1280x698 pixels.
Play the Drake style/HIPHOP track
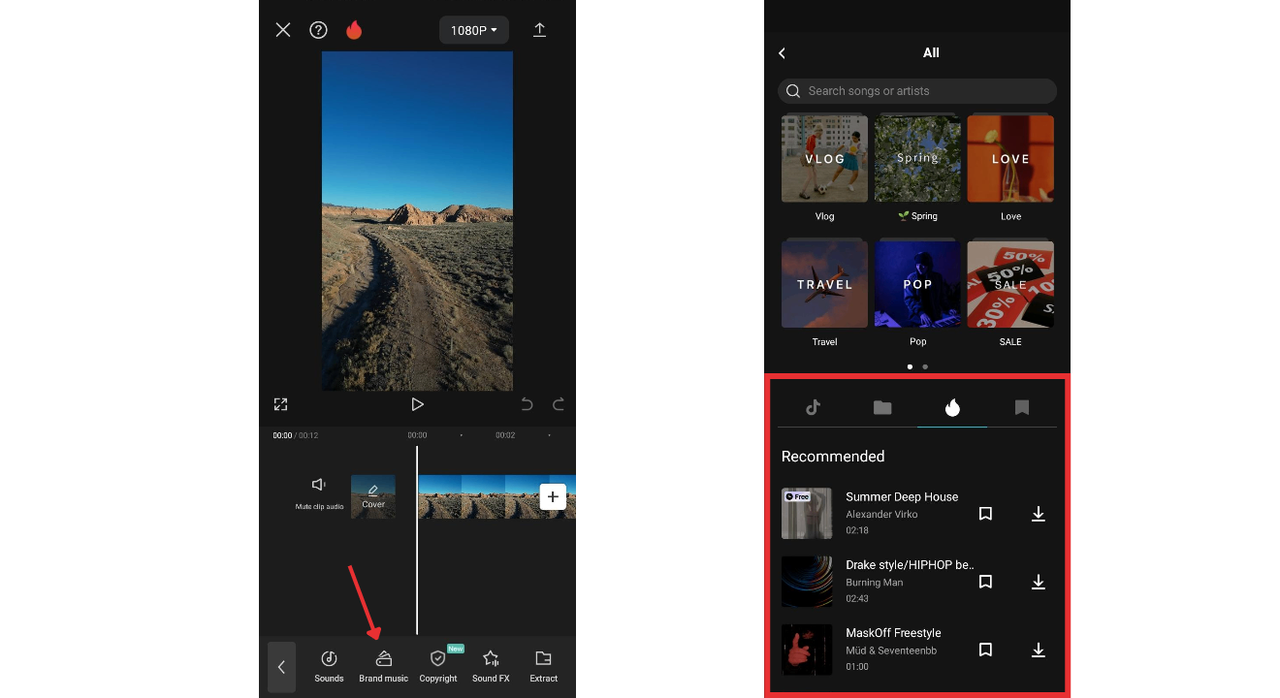click(807, 581)
